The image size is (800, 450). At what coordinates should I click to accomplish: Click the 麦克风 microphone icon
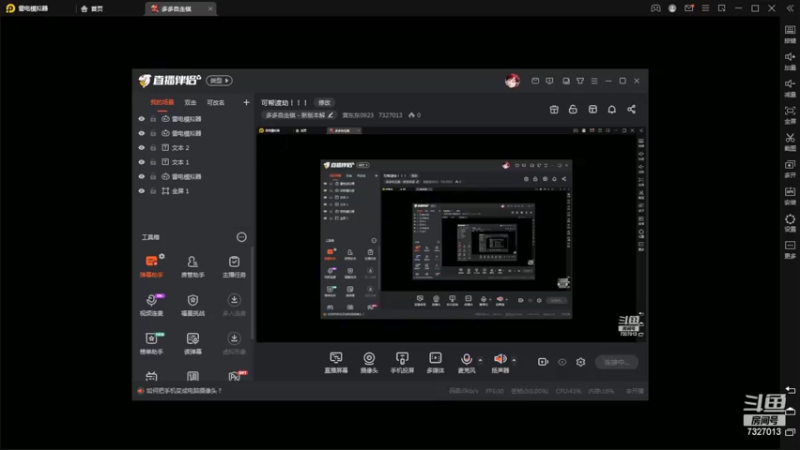pyautogui.click(x=466, y=359)
